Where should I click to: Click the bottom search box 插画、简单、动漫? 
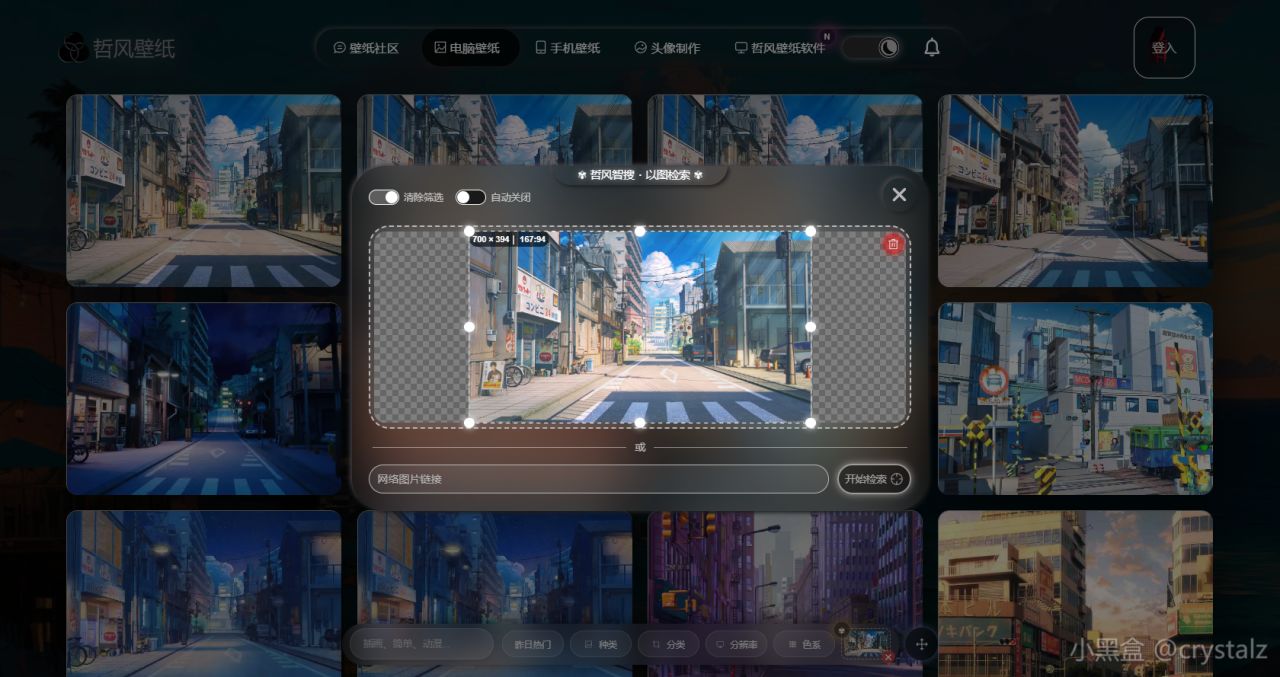pyautogui.click(x=421, y=644)
